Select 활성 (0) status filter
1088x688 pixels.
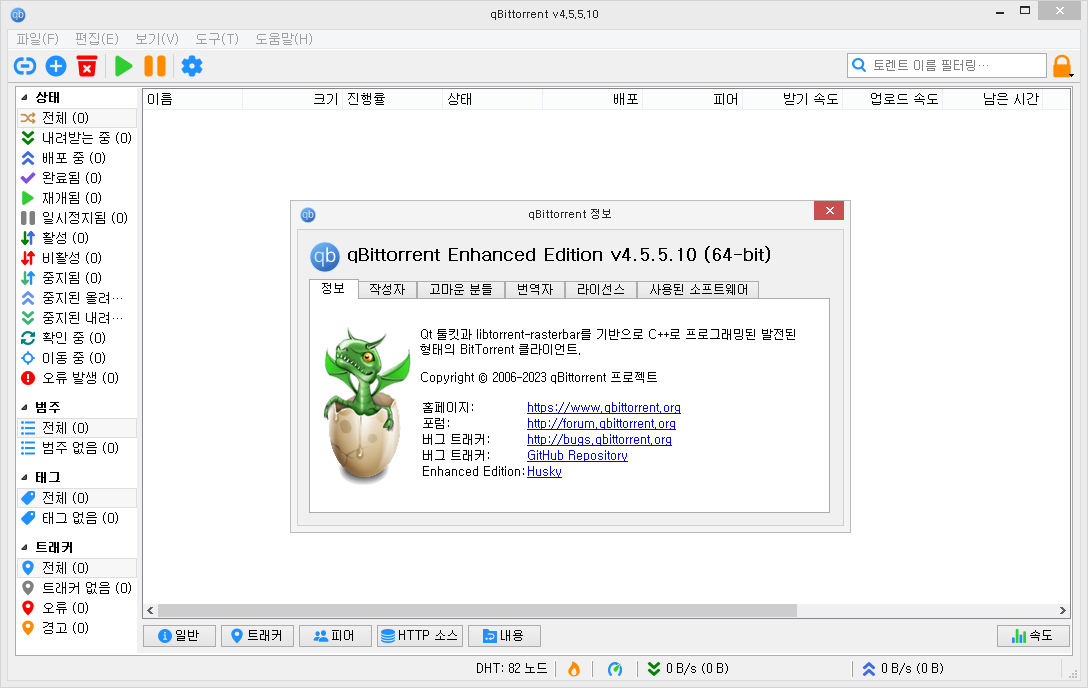76,238
